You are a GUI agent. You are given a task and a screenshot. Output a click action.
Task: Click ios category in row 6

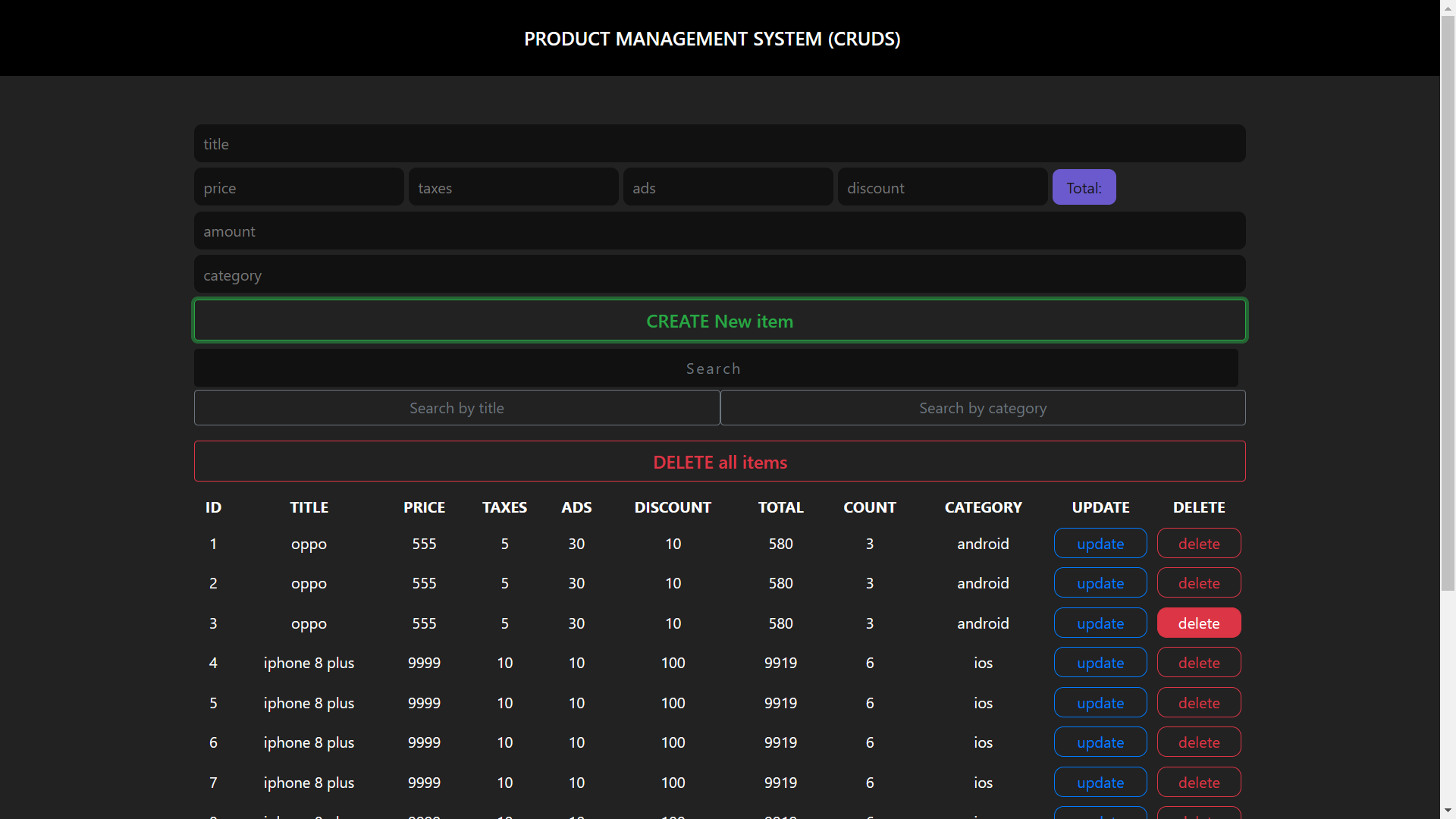[x=983, y=742]
